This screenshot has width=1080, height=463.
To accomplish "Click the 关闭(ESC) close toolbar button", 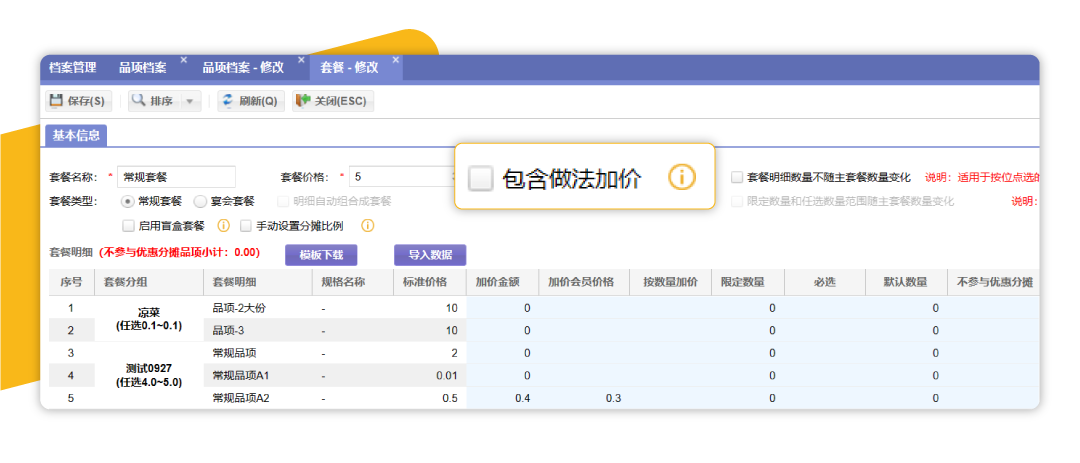I will pos(333,101).
